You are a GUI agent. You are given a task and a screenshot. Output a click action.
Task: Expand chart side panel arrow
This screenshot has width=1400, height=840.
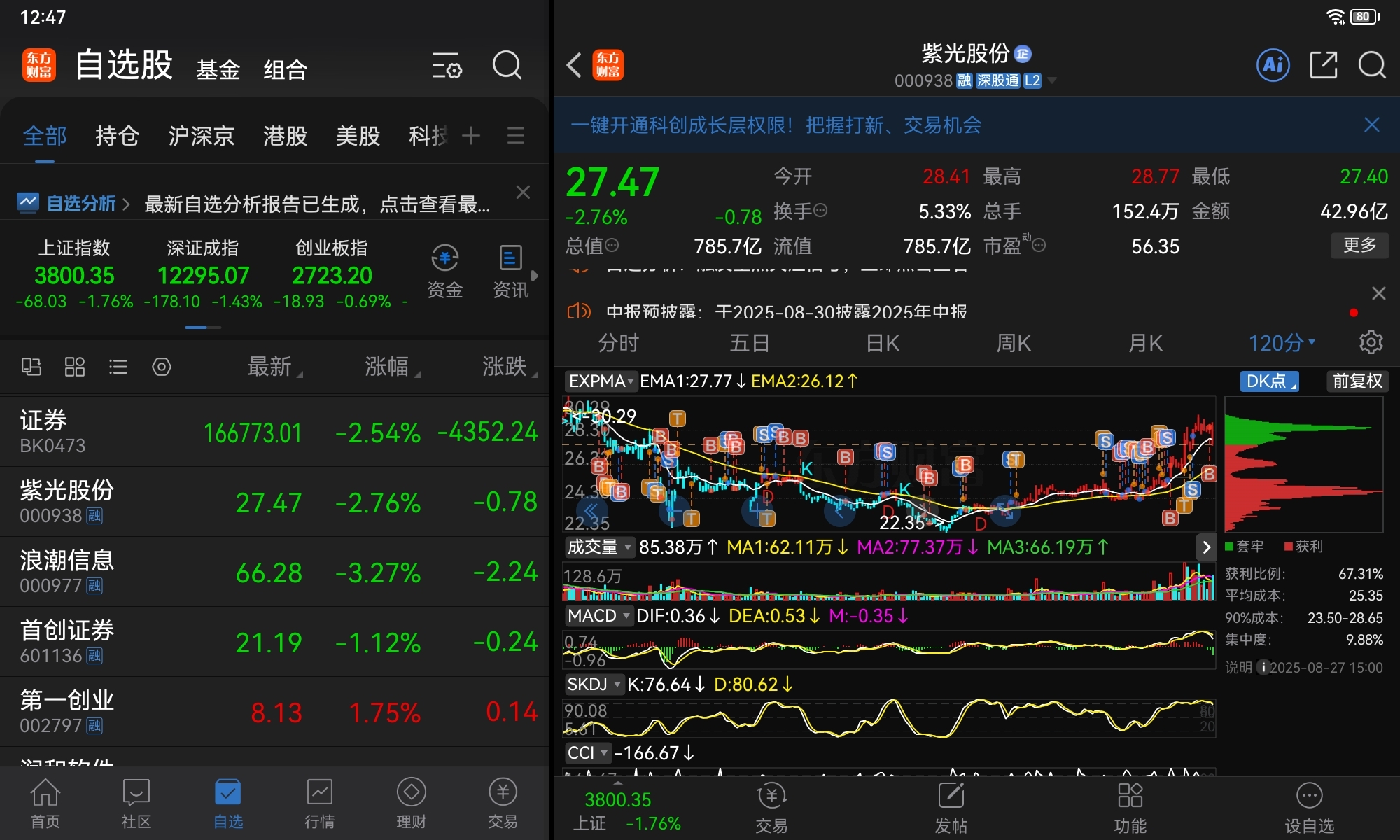1205,547
